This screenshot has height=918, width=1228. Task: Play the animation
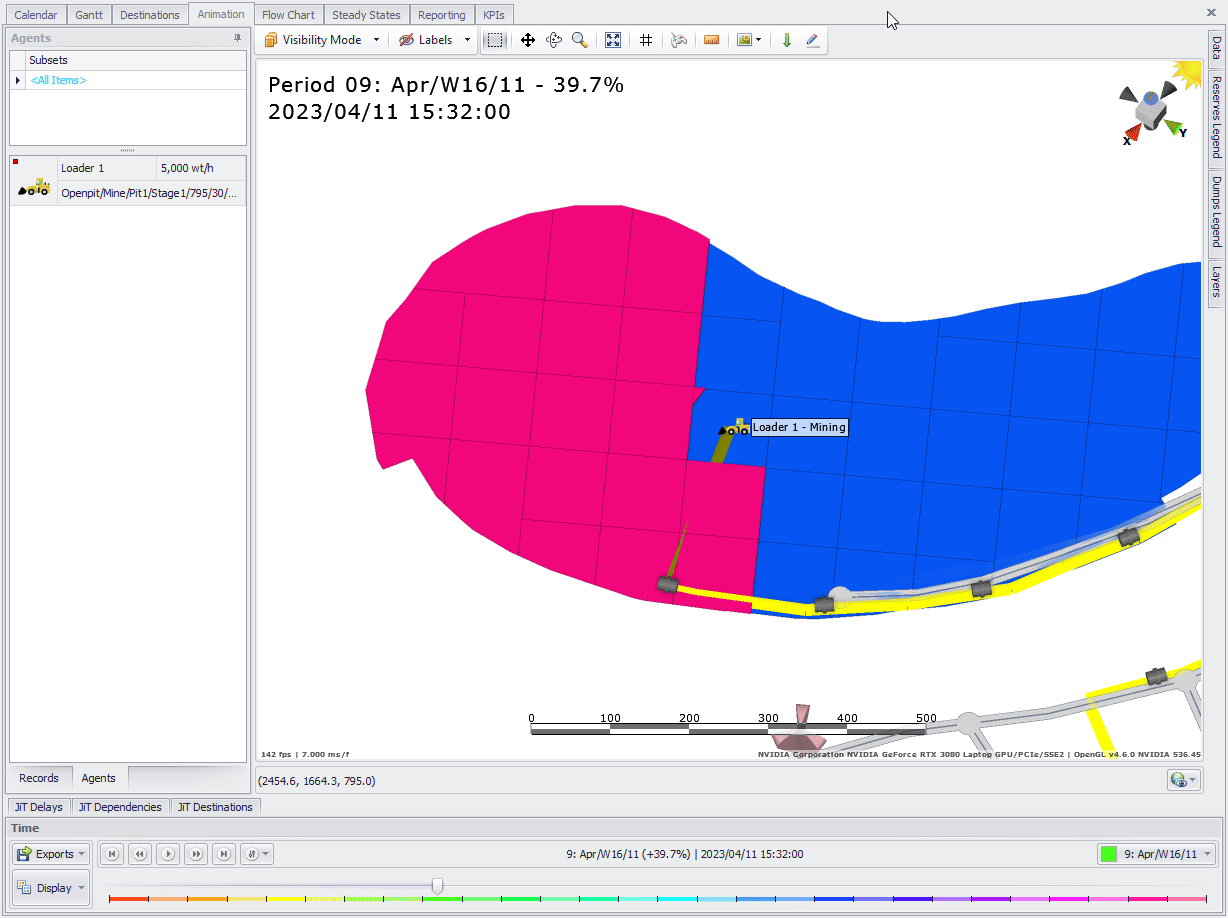pos(169,854)
